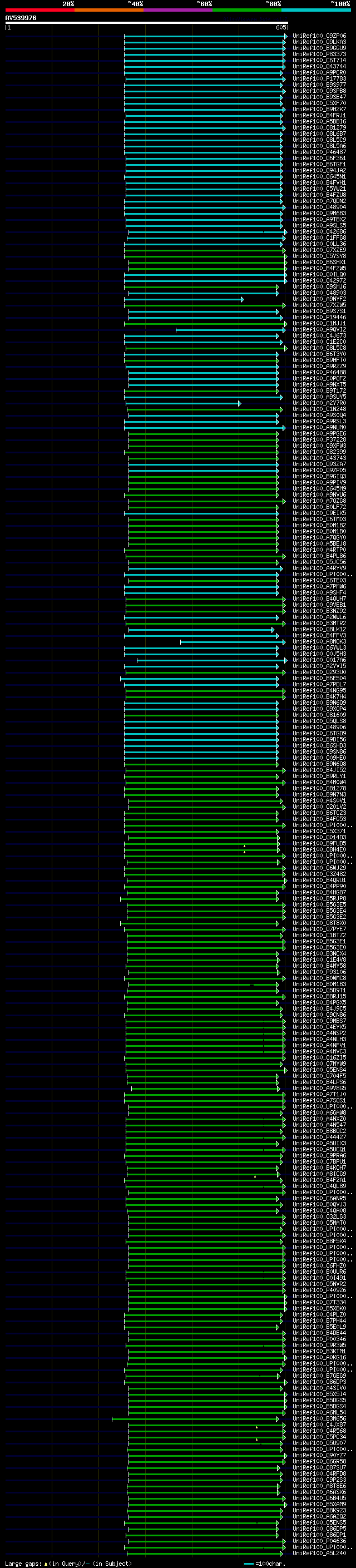Image resolution: width=356 pixels, height=1568 pixels.
Task: Click hit label UniRef100_B5RJP8
Action: pyautogui.click(x=319, y=899)
